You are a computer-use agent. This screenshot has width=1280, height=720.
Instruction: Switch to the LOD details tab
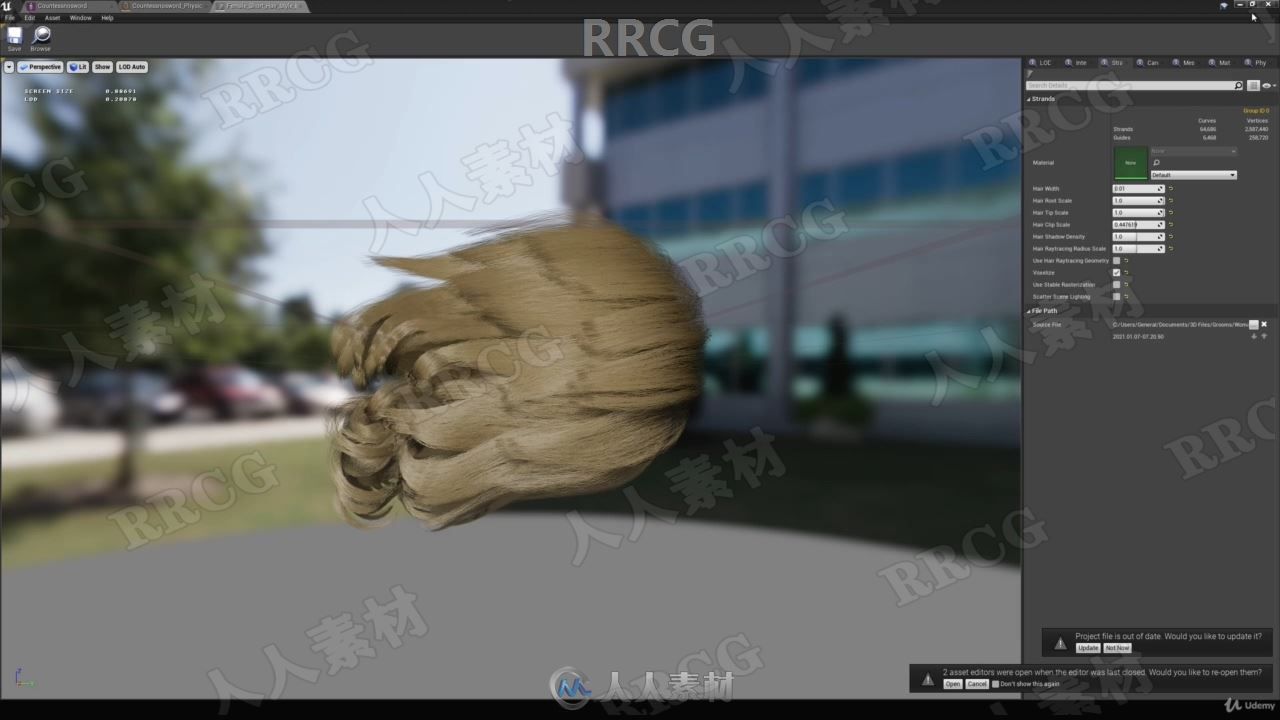(1041, 63)
